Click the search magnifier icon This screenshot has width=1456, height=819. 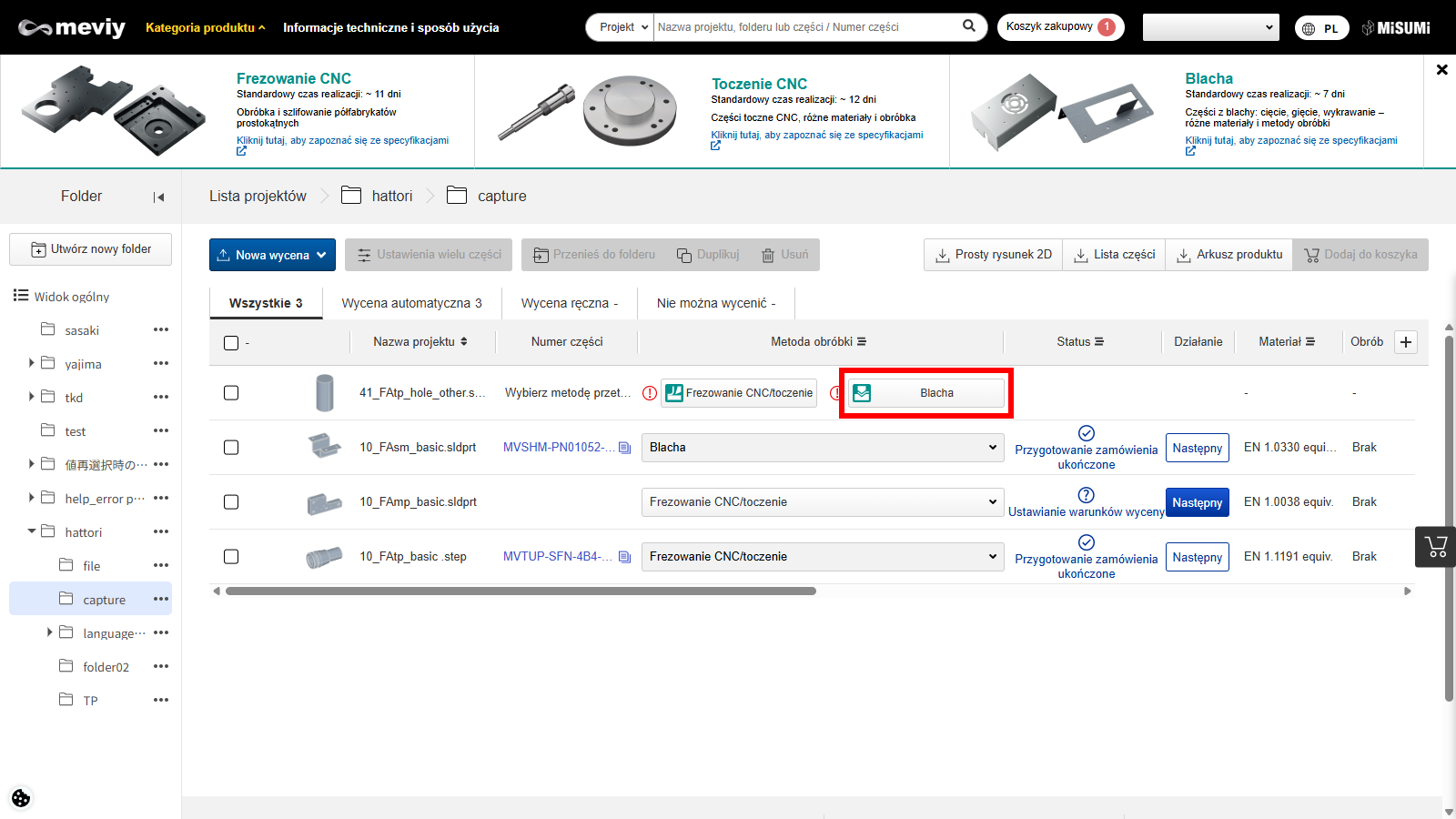(x=969, y=26)
